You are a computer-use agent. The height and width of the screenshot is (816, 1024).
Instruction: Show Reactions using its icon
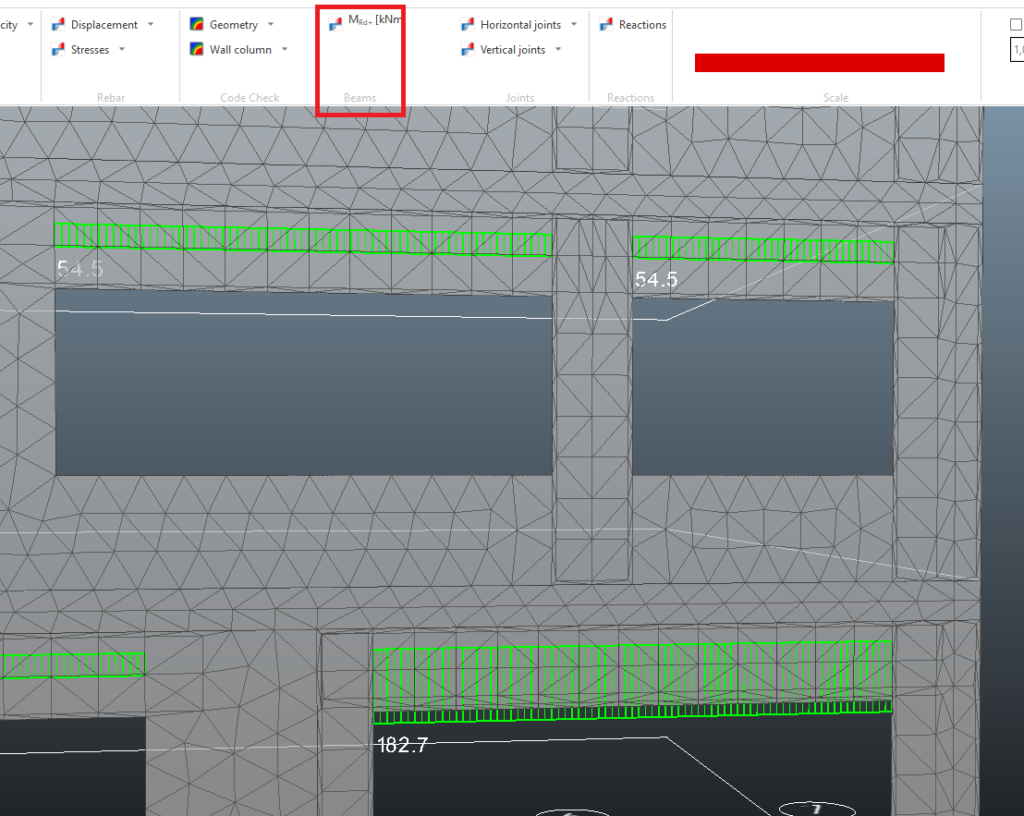tap(606, 25)
